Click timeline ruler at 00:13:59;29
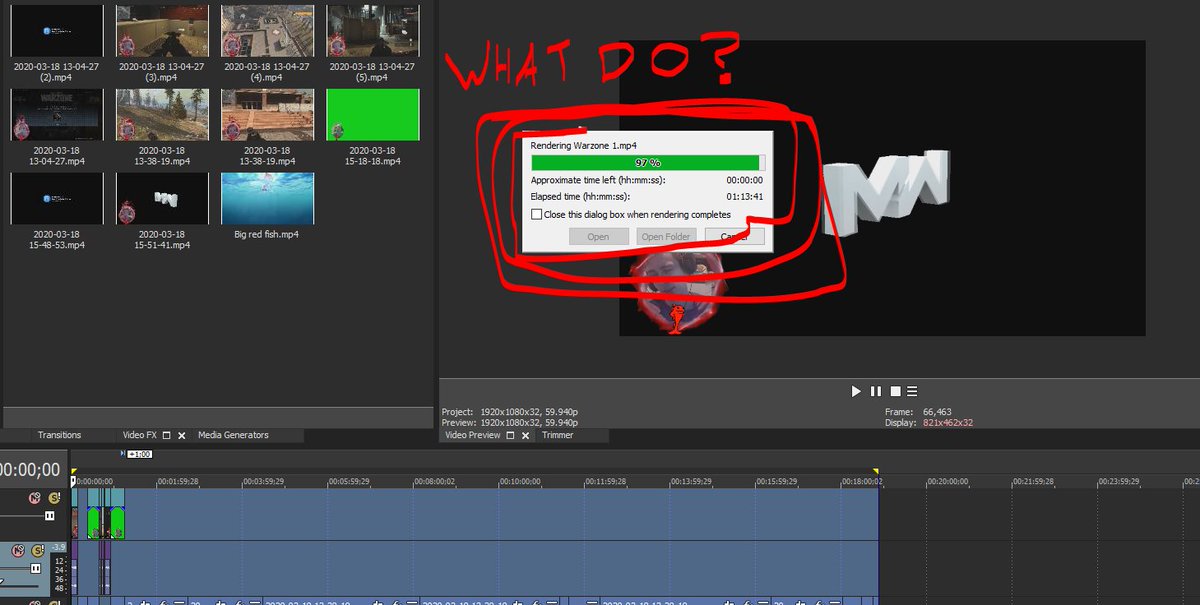This screenshot has height=605, width=1200. click(692, 481)
